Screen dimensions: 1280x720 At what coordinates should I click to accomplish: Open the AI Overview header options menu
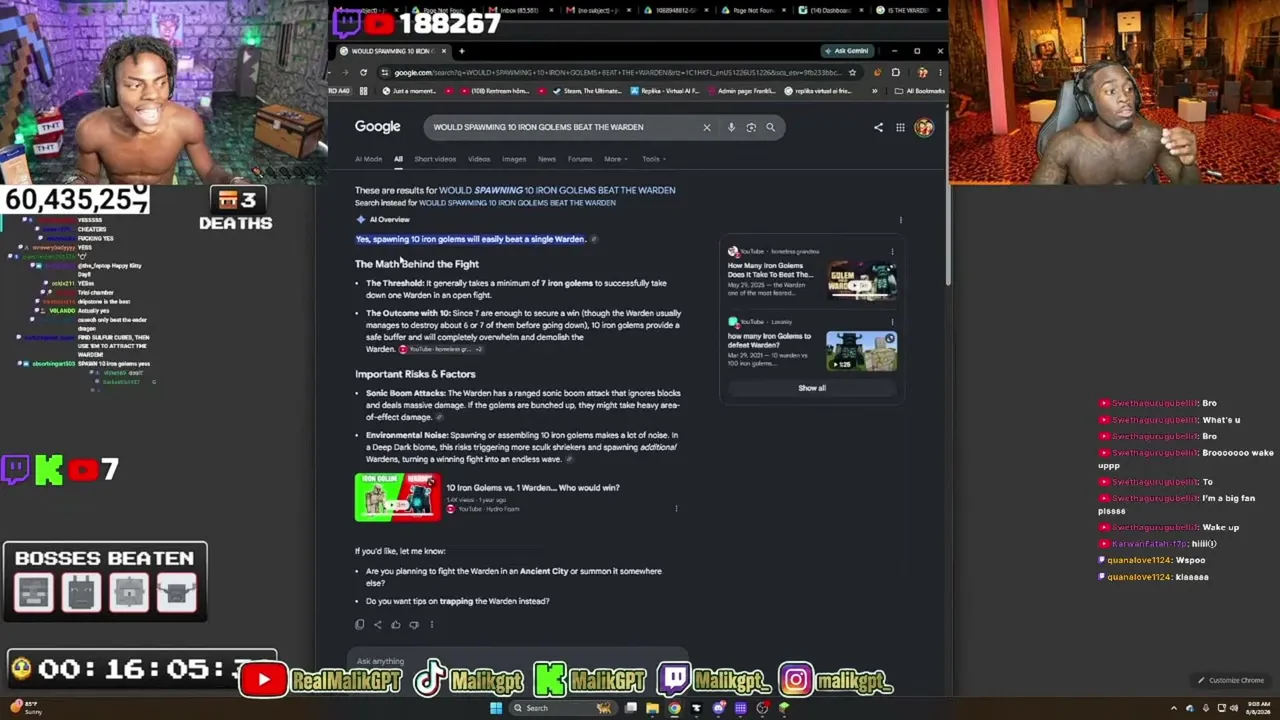coord(900,220)
